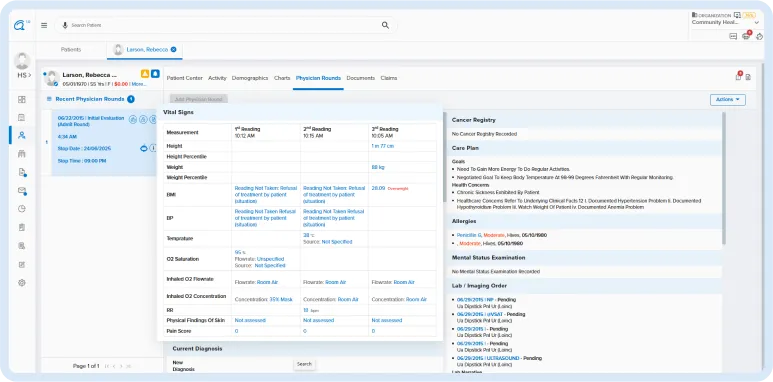Open the Actions dropdown
The image size is (773, 382).
tap(728, 100)
